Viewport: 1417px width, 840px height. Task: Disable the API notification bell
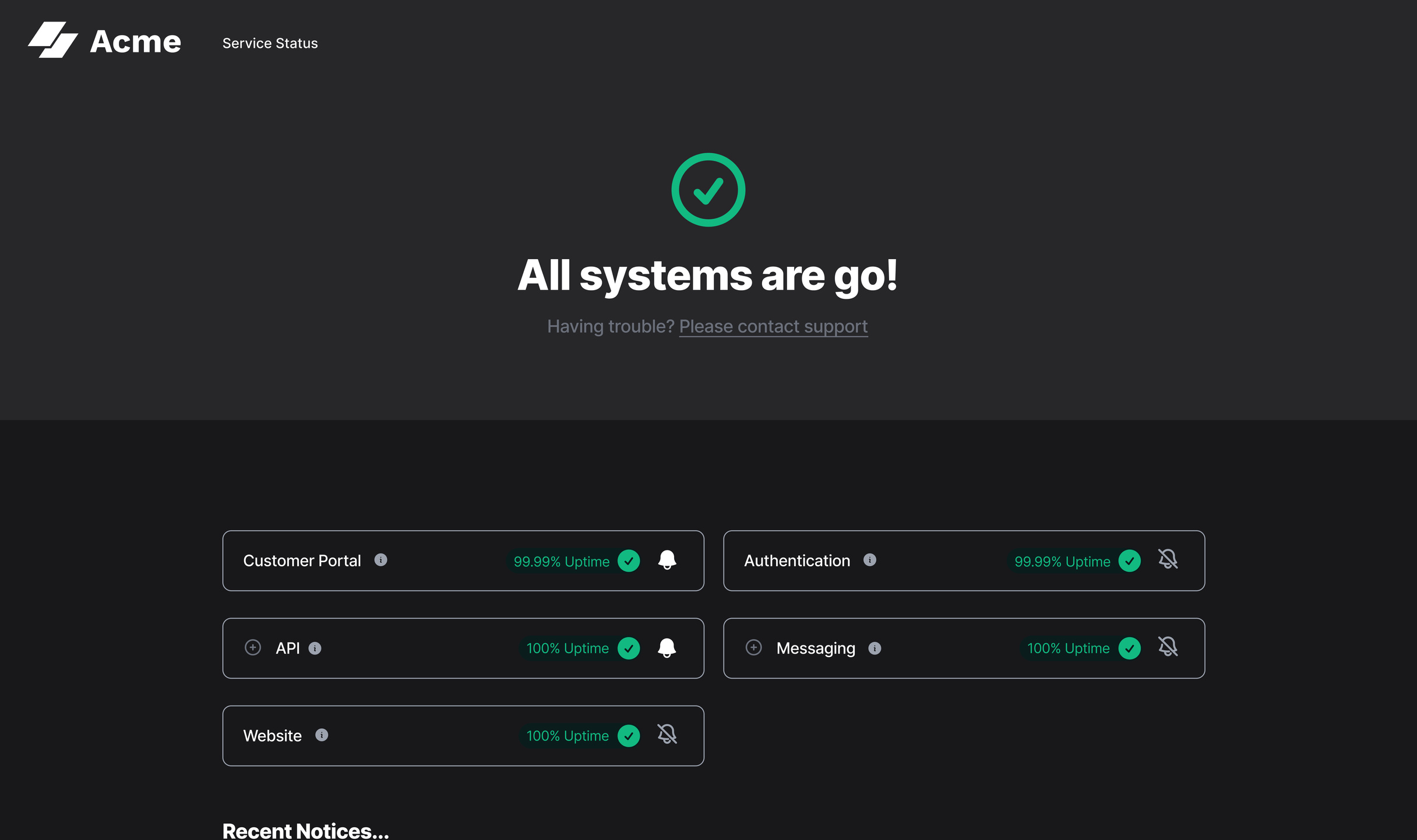pos(666,648)
